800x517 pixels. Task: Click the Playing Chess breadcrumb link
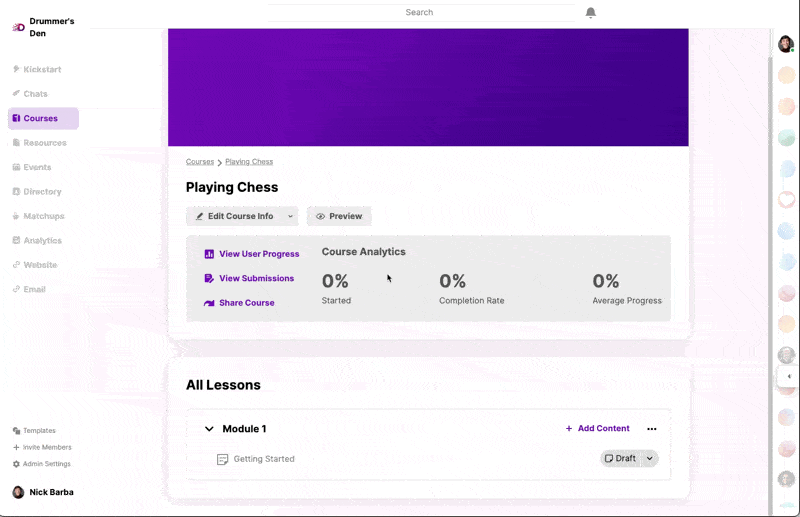[x=249, y=162]
